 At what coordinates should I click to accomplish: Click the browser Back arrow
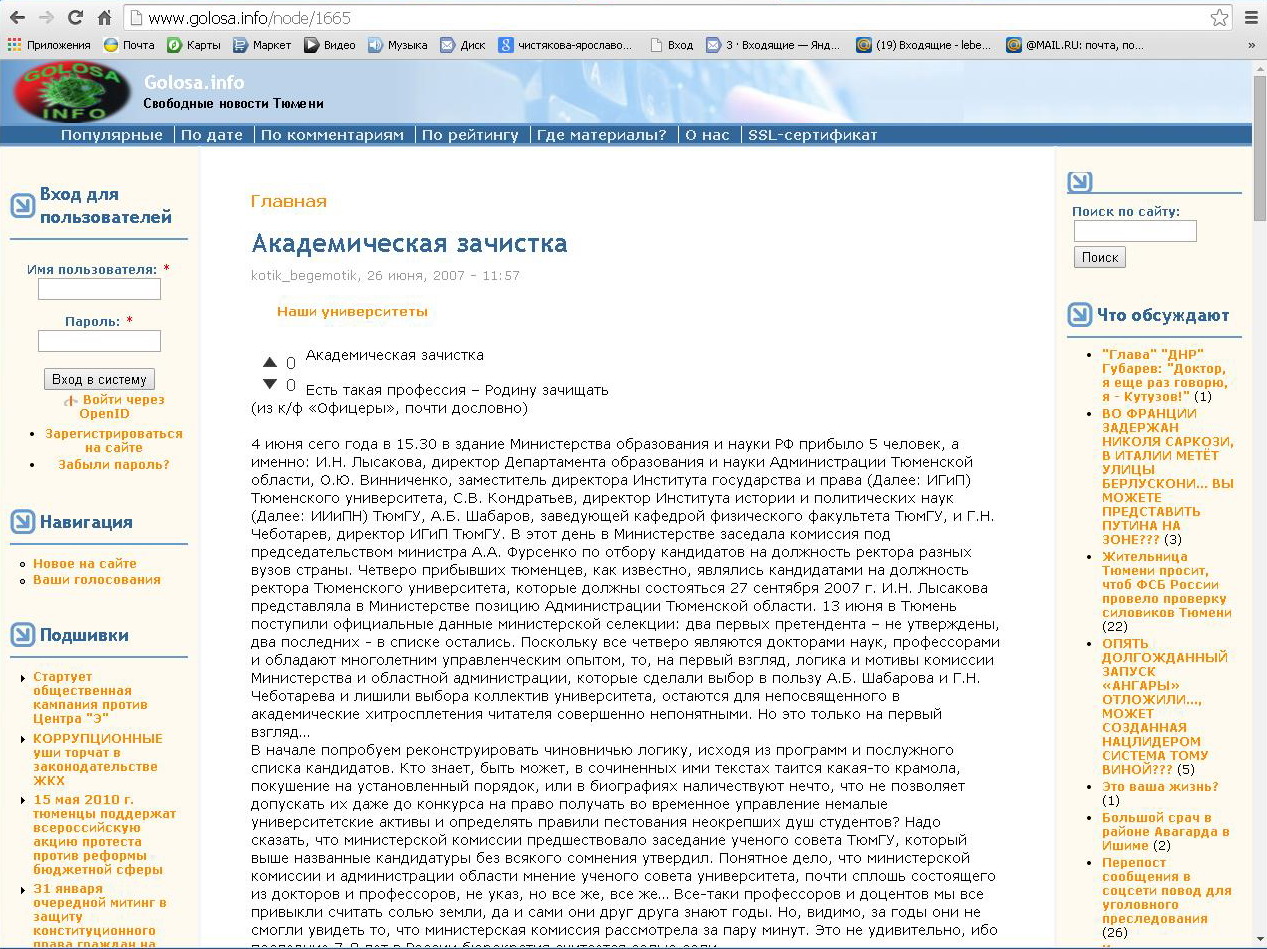point(17,18)
